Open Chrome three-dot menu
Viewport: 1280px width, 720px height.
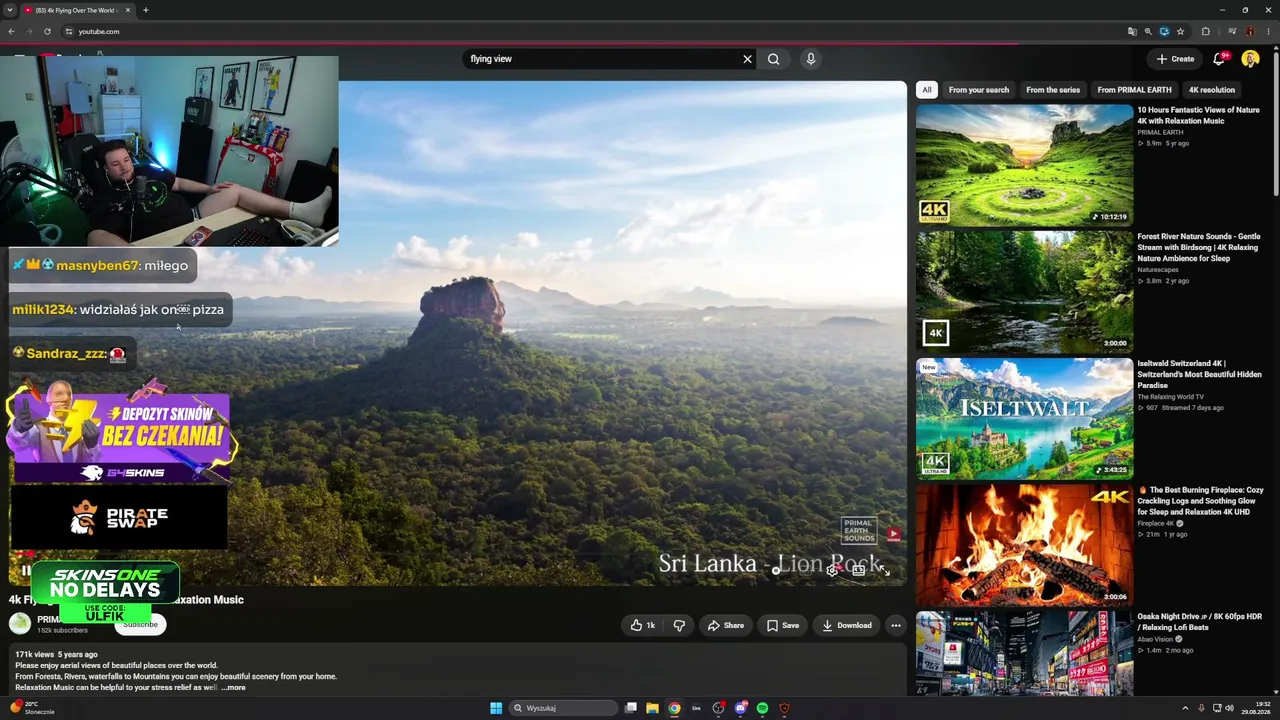click(x=1270, y=31)
